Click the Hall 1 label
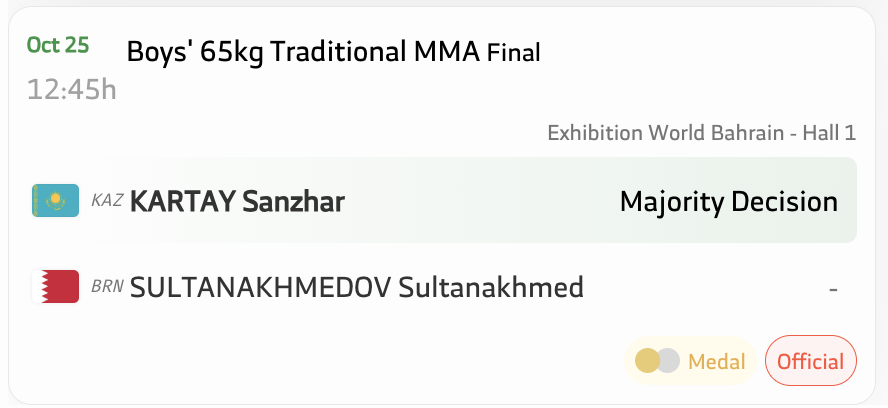 point(829,133)
